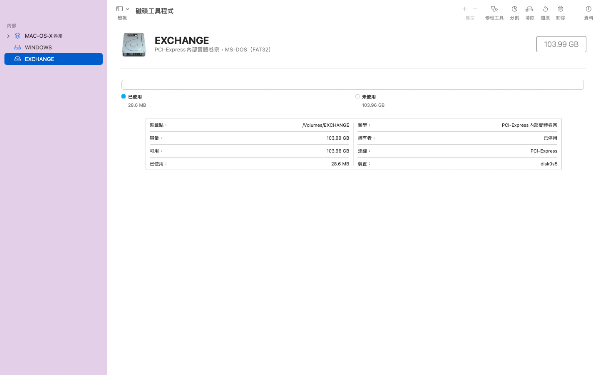Click the 28.6 MB value in info table

coord(340,164)
